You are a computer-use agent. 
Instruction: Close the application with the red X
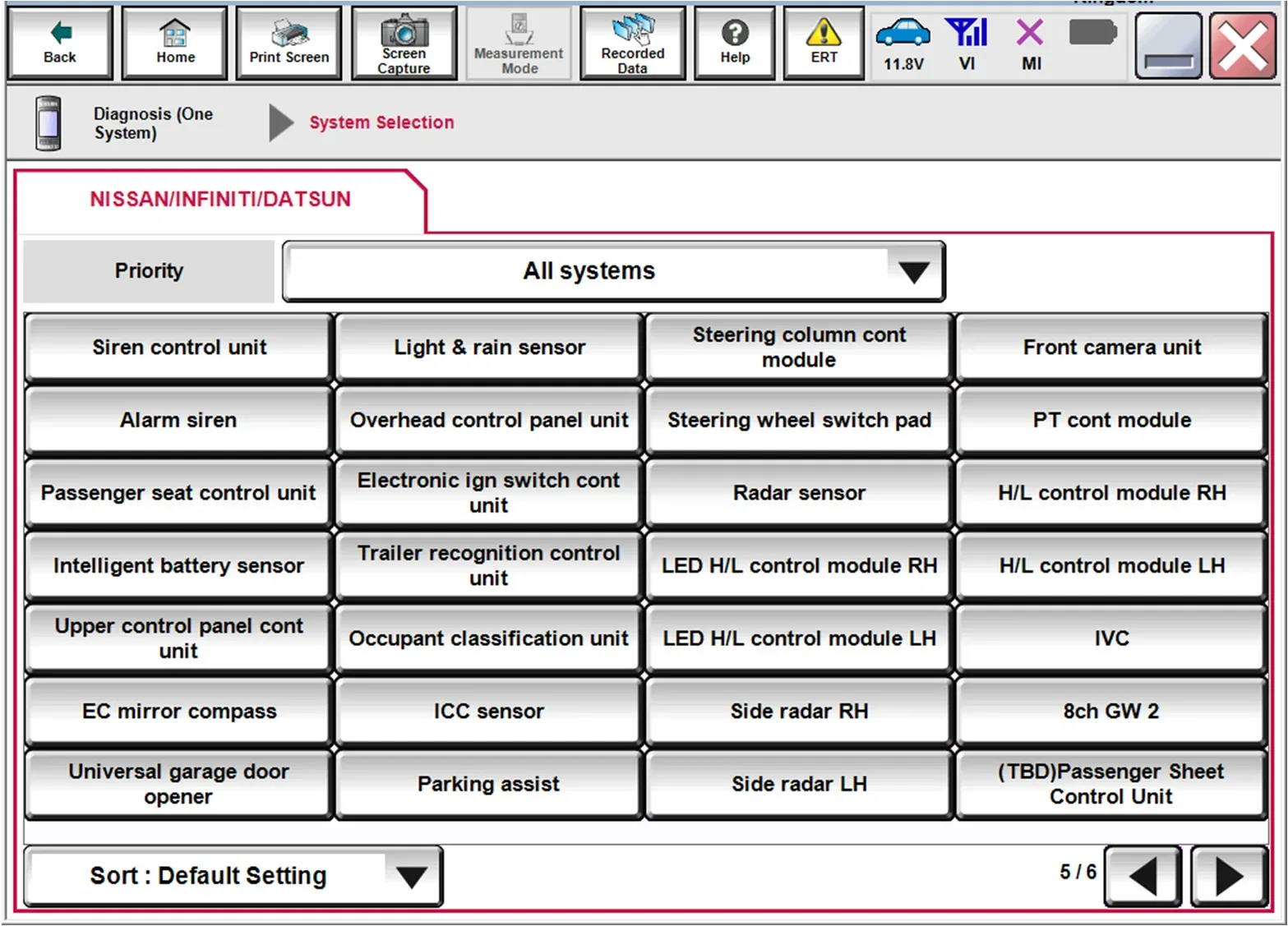1242,47
